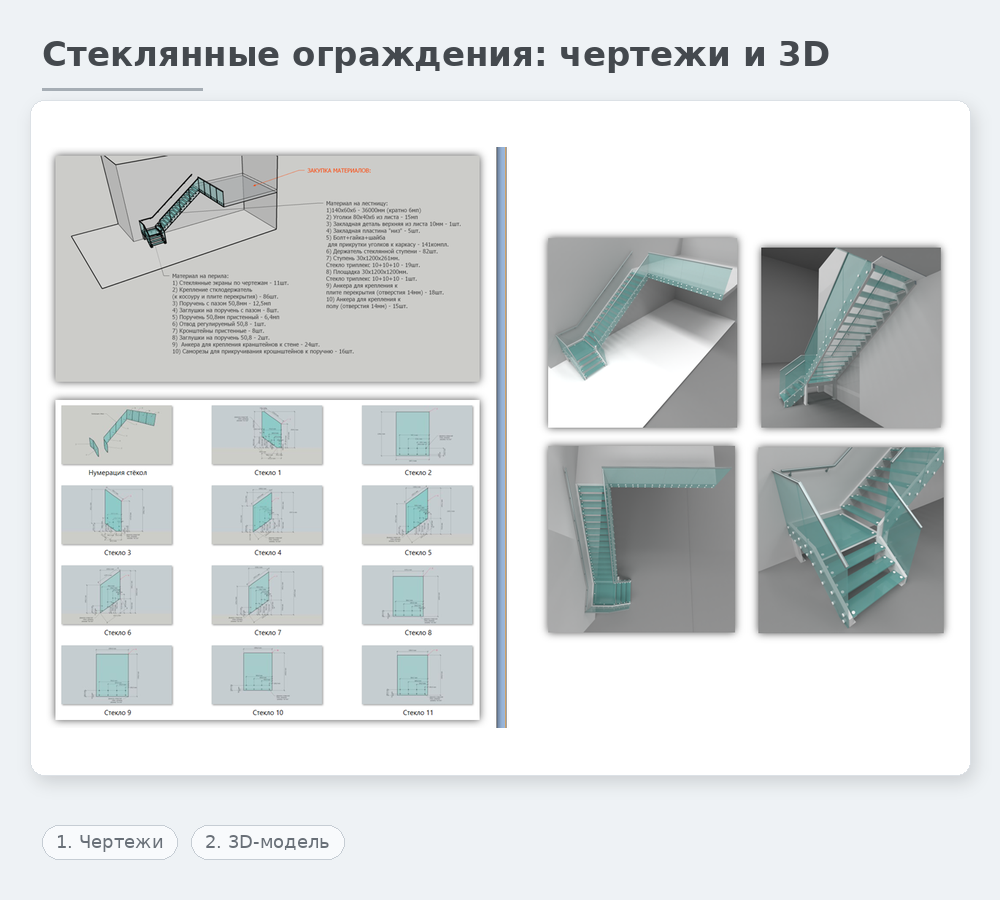The image size is (1000, 900).
Task: Open the 'Стекло 4' drawing thumbnail
Action: coord(267,515)
